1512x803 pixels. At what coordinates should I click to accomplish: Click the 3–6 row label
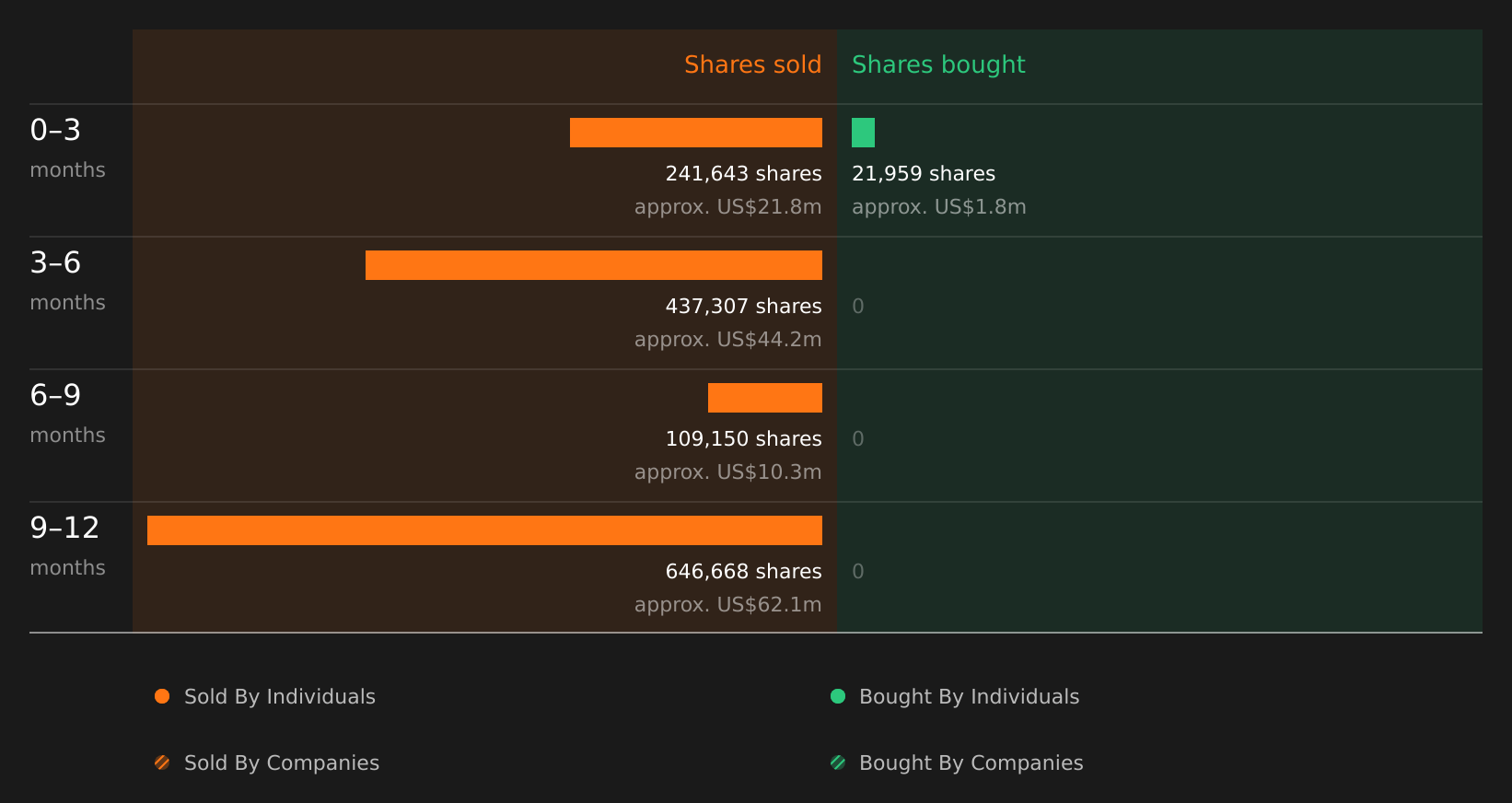coord(55,263)
